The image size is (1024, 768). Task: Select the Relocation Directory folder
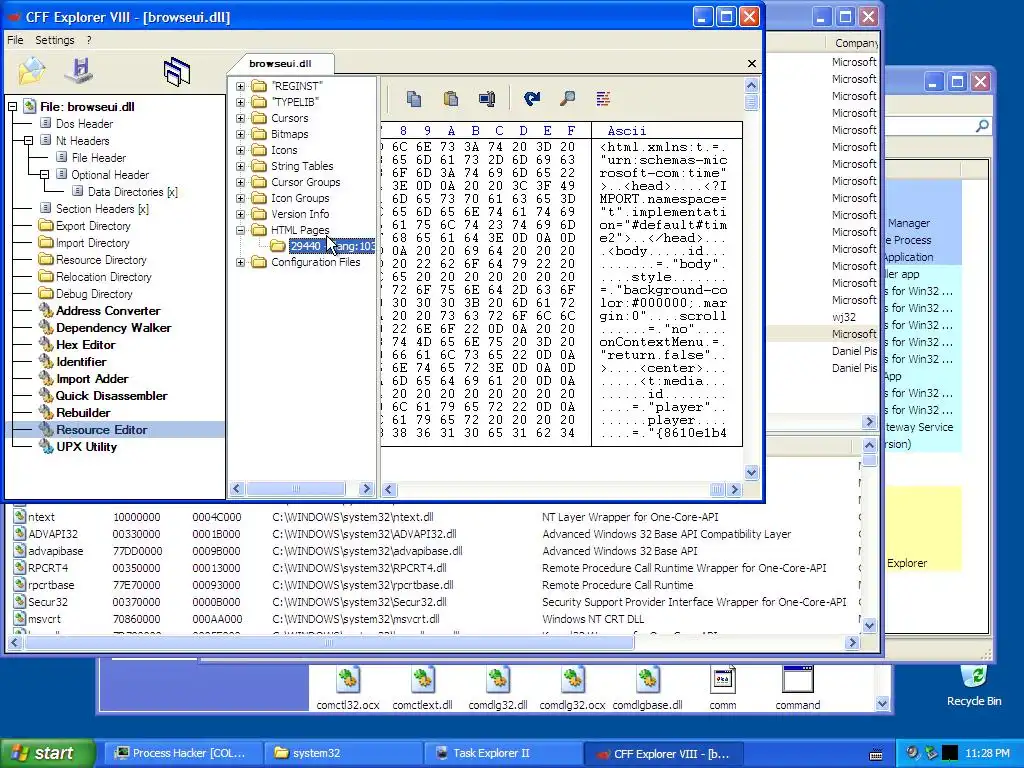tap(103, 277)
